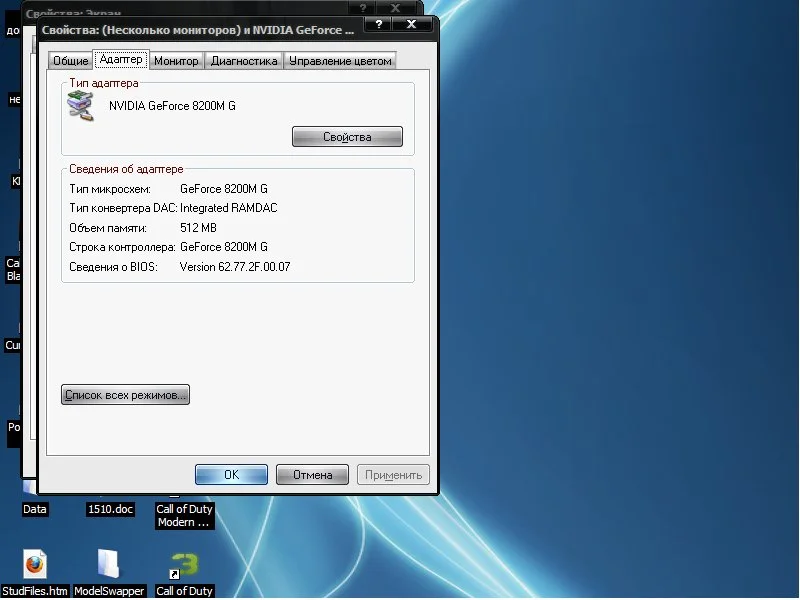
Task: Close the NVIDIA GeForce properties dialog
Action: tap(411, 24)
